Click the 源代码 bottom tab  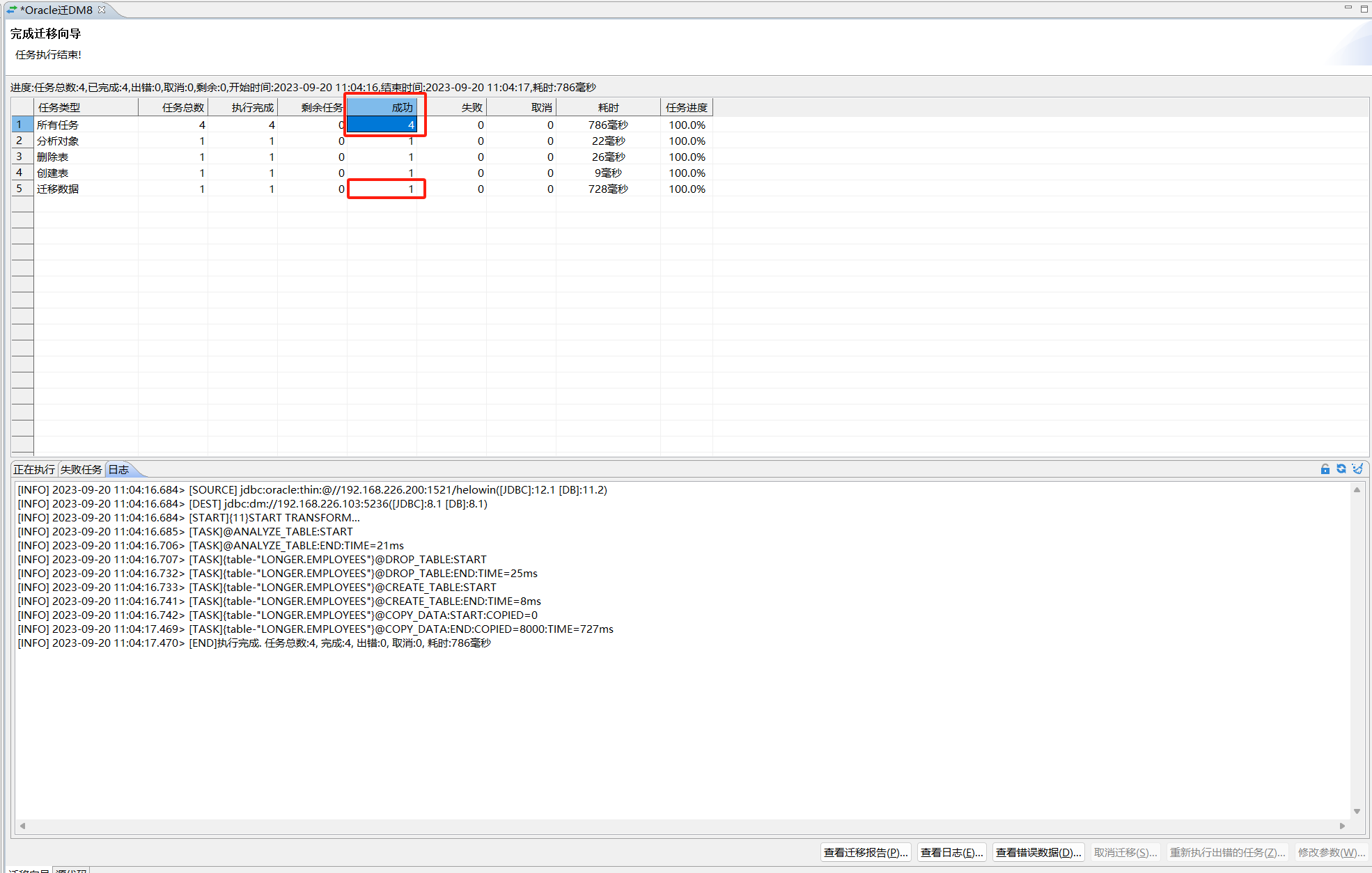click(x=71, y=870)
